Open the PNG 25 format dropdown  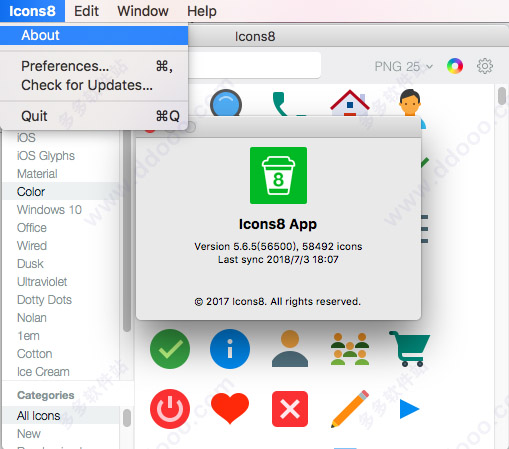[404, 66]
